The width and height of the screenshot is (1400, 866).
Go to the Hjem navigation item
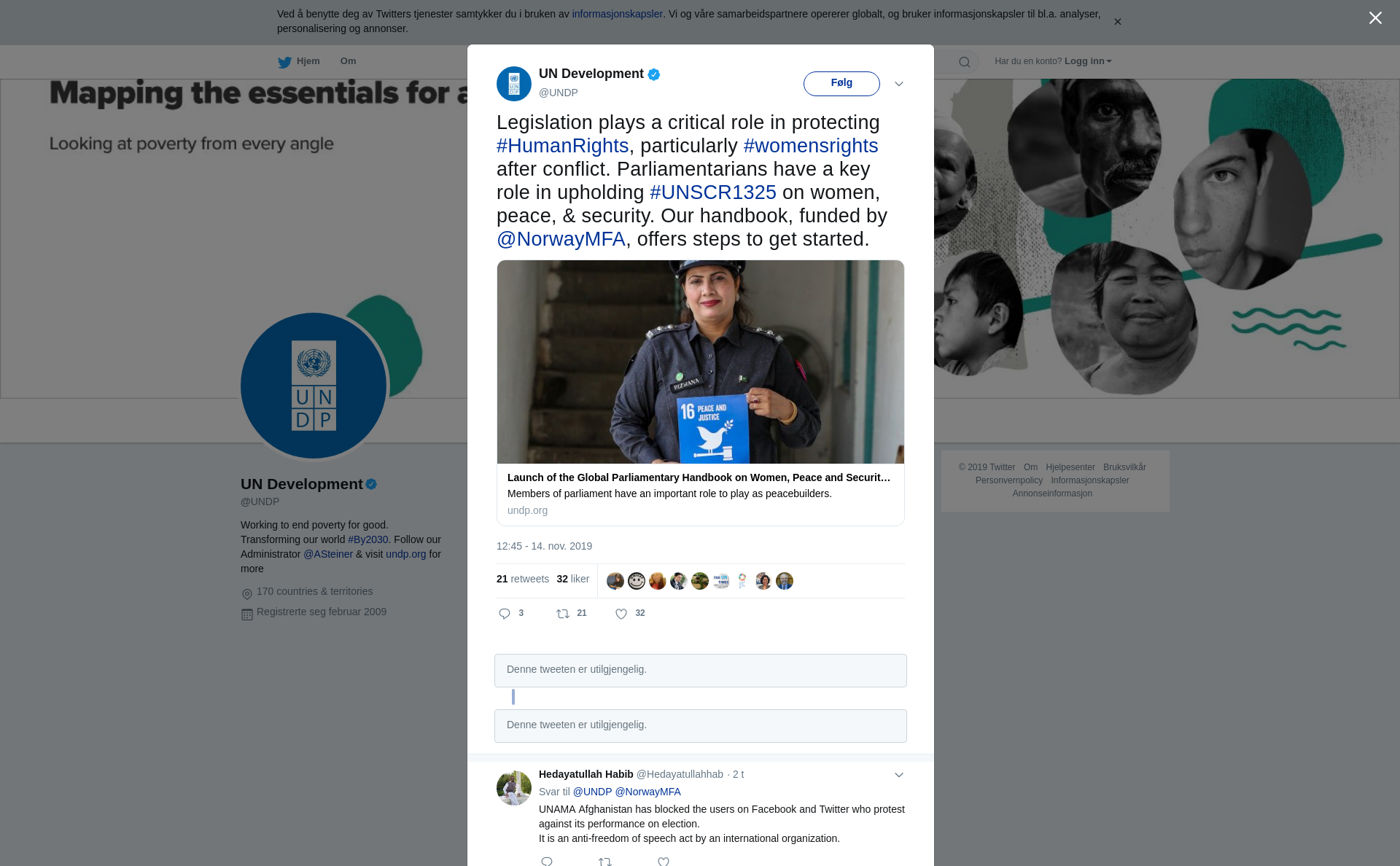tap(308, 61)
